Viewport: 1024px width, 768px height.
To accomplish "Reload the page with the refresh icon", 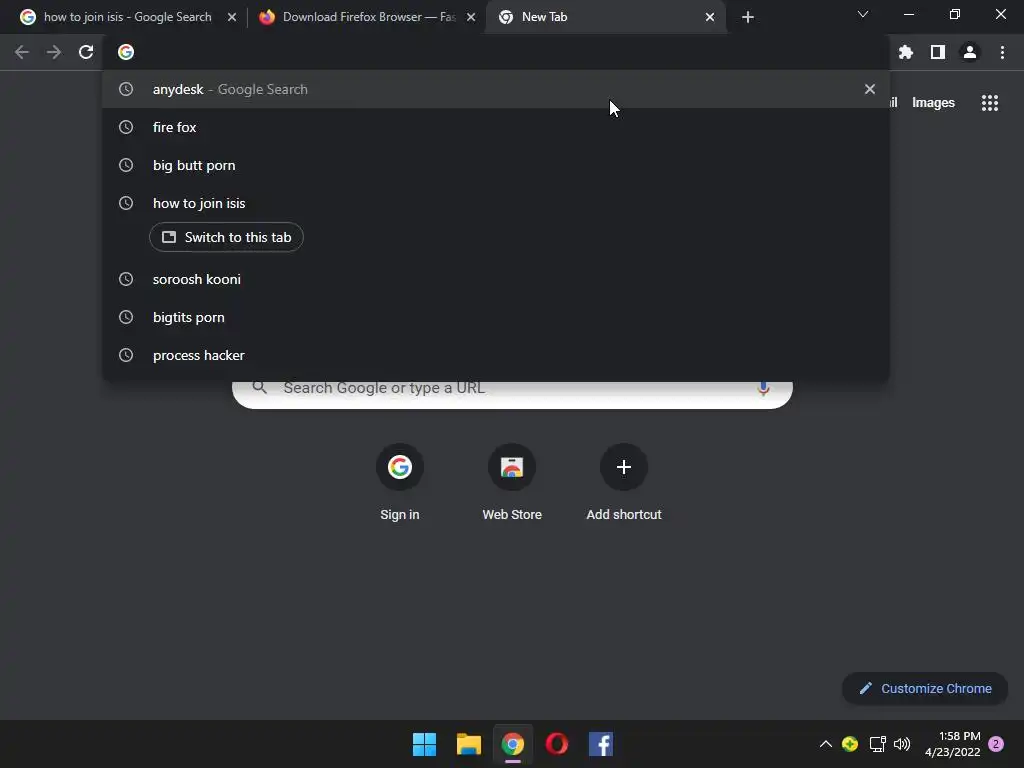I will point(86,52).
